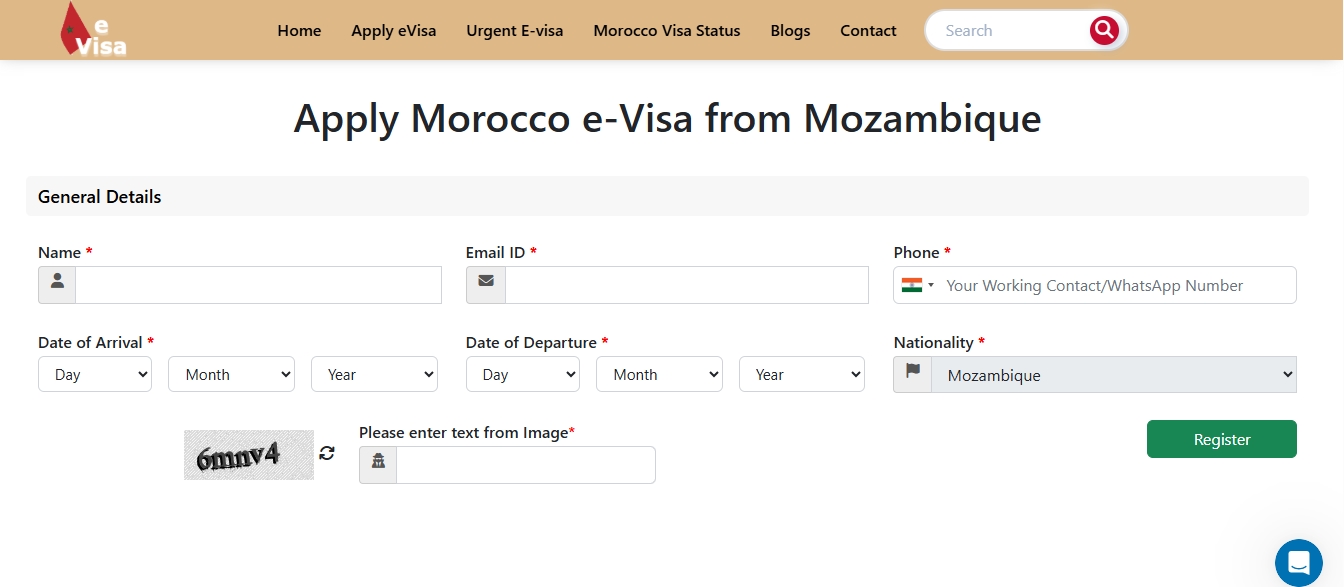Image resolution: width=1344 pixels, height=587 pixels.
Task: Expand the Date of Arrival Month dropdown
Action: coord(231,375)
